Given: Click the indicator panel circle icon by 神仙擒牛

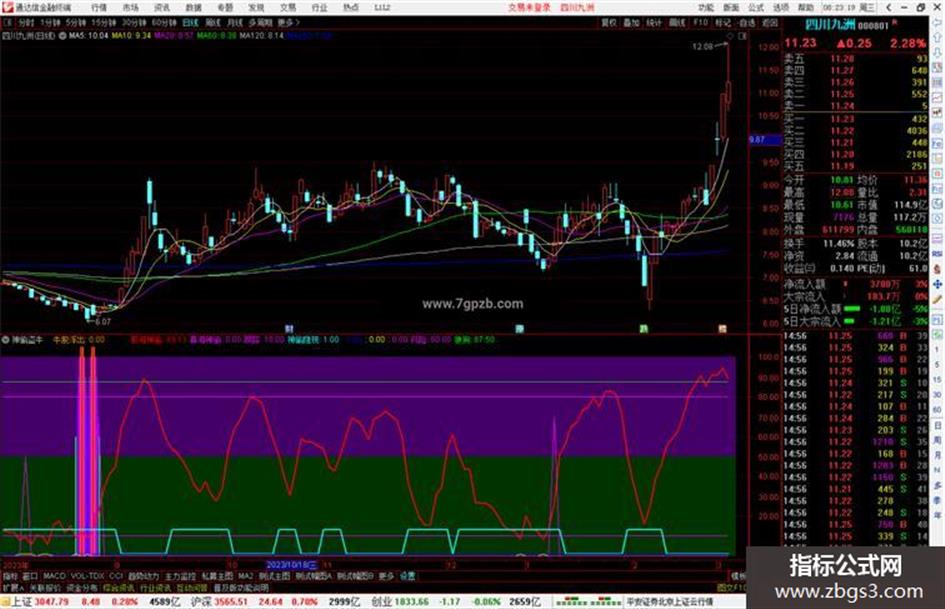Looking at the screenshot, I should [x=5, y=339].
